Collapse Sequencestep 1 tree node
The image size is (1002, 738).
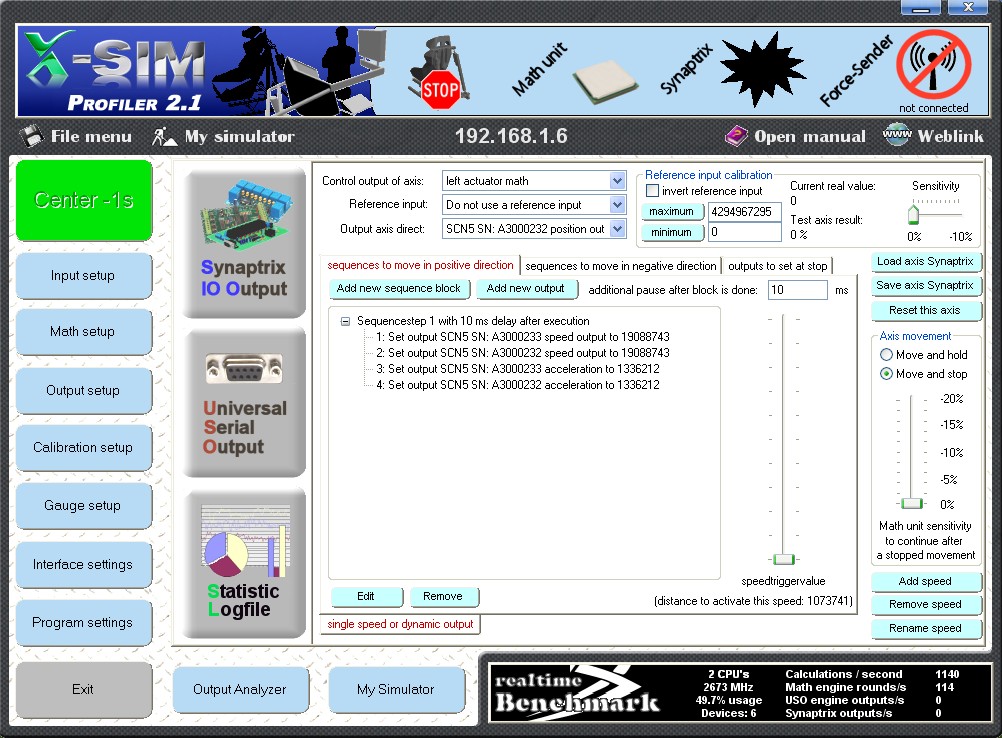tap(345, 321)
